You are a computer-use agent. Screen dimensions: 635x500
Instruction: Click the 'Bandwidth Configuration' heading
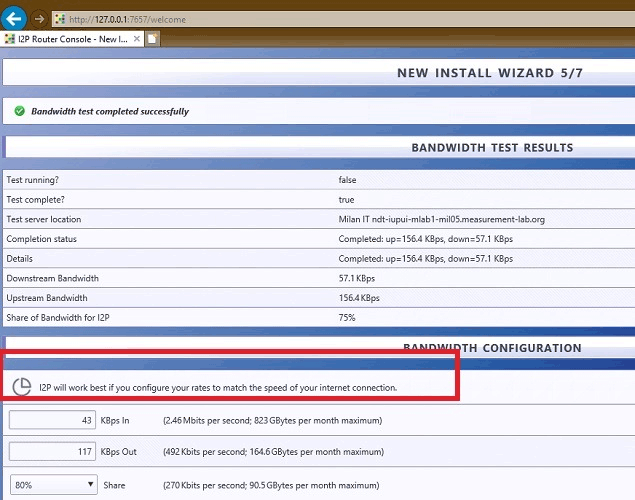[492, 348]
